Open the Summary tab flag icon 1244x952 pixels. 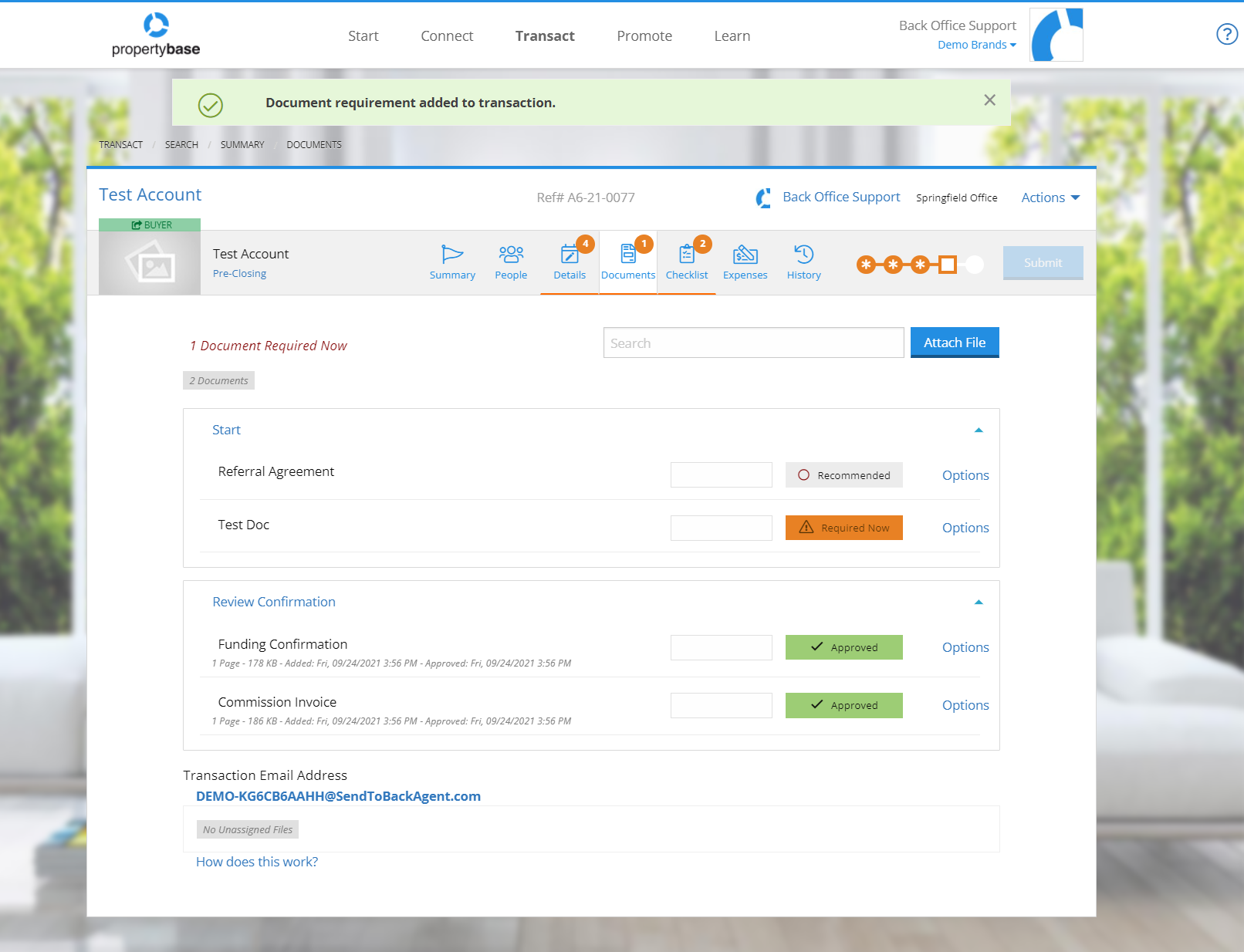[452, 255]
